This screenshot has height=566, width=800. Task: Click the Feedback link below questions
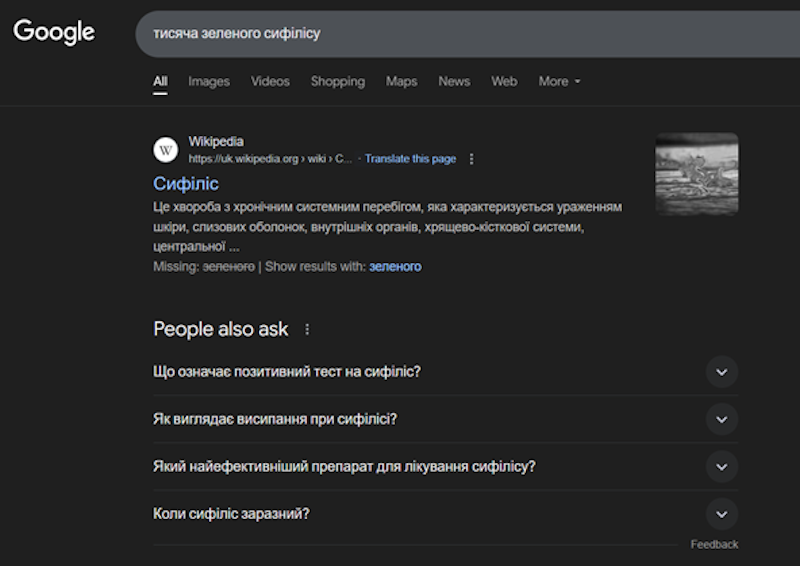pyautogui.click(x=714, y=545)
